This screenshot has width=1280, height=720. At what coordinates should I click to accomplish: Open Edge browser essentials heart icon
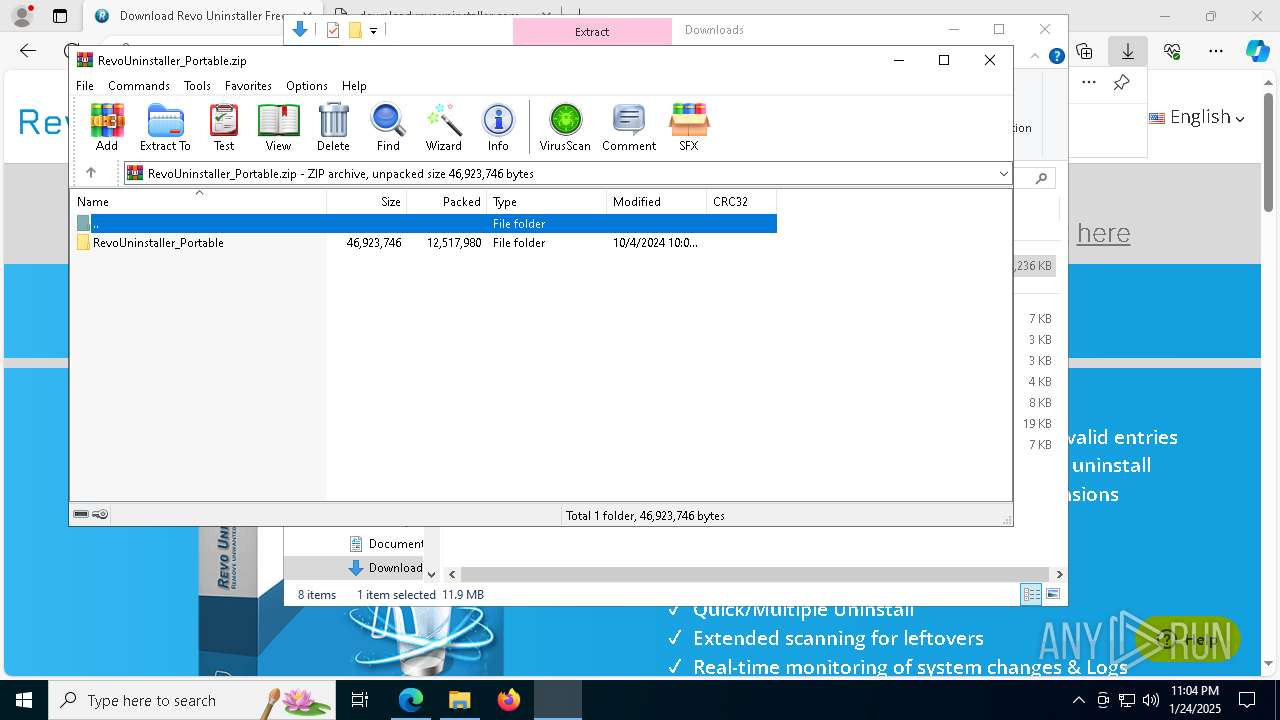pyautogui.click(x=1172, y=51)
